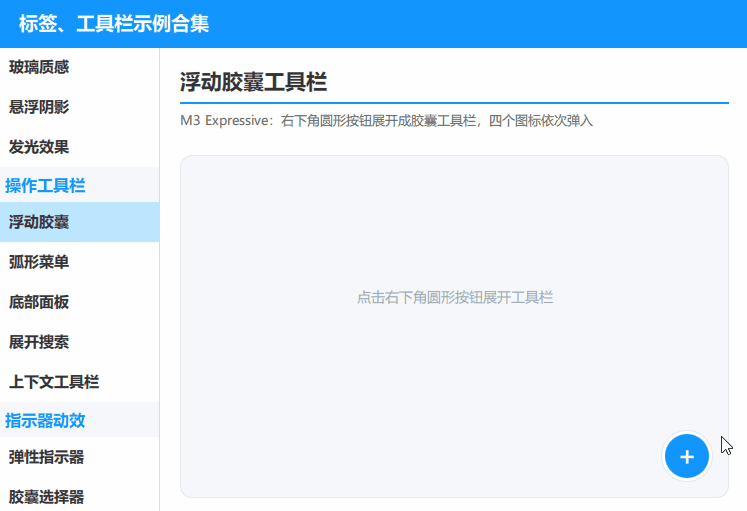Go to the 发光效果 example
The image size is (747, 511).
[x=80, y=147]
